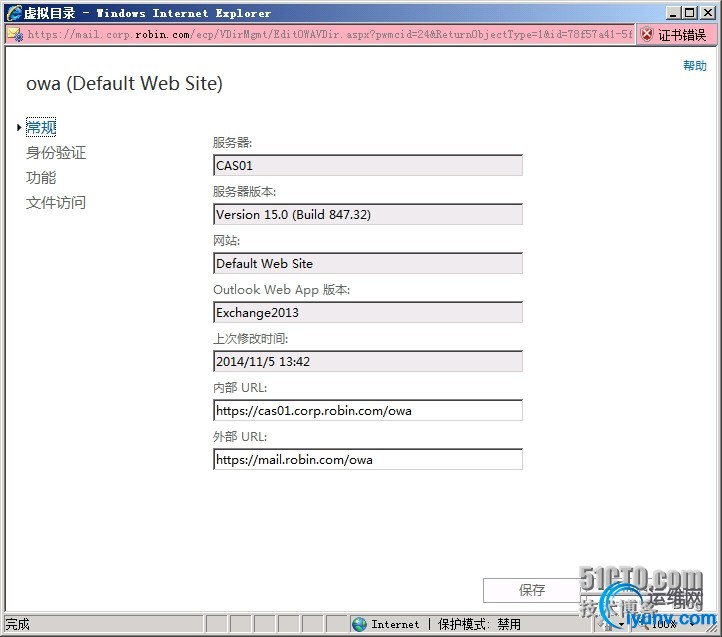Screen dimensions: 722x637
Task: Switch to the 身份验证 tab
Action: tap(56, 152)
